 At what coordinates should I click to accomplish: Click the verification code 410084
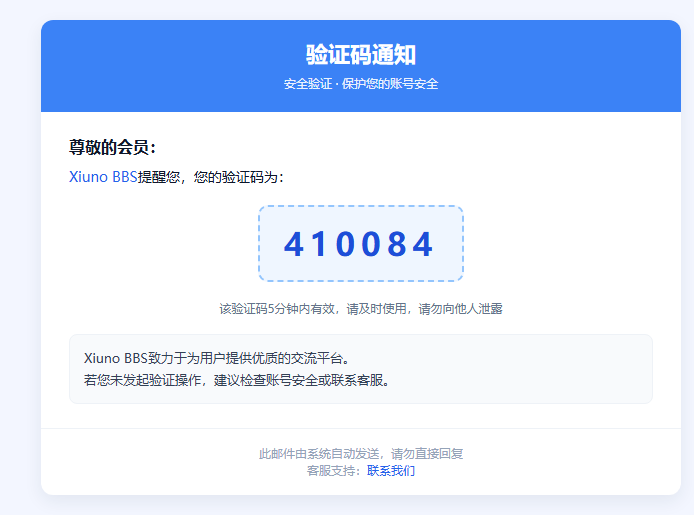click(360, 244)
